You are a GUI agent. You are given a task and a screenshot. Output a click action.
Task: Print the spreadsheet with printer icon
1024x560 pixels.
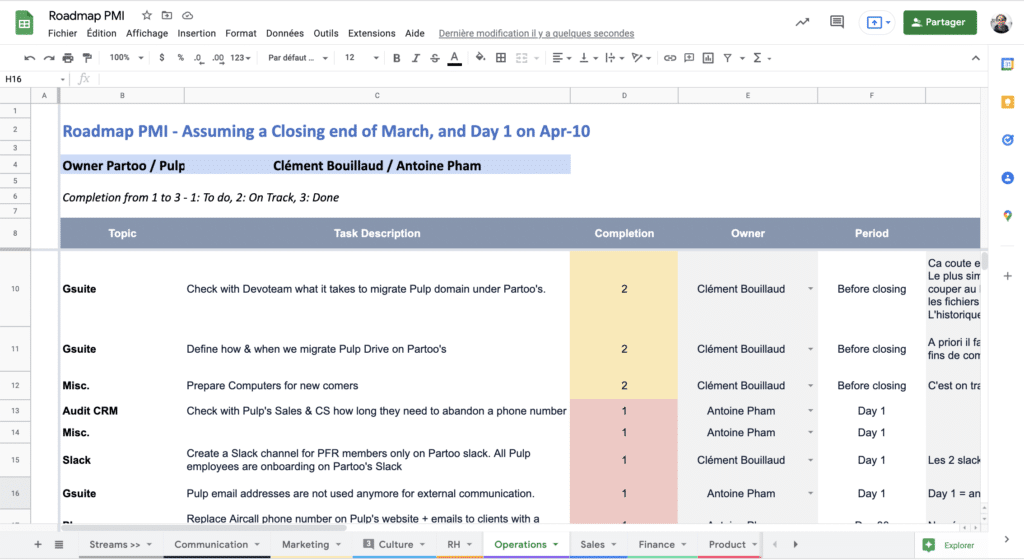coord(68,58)
